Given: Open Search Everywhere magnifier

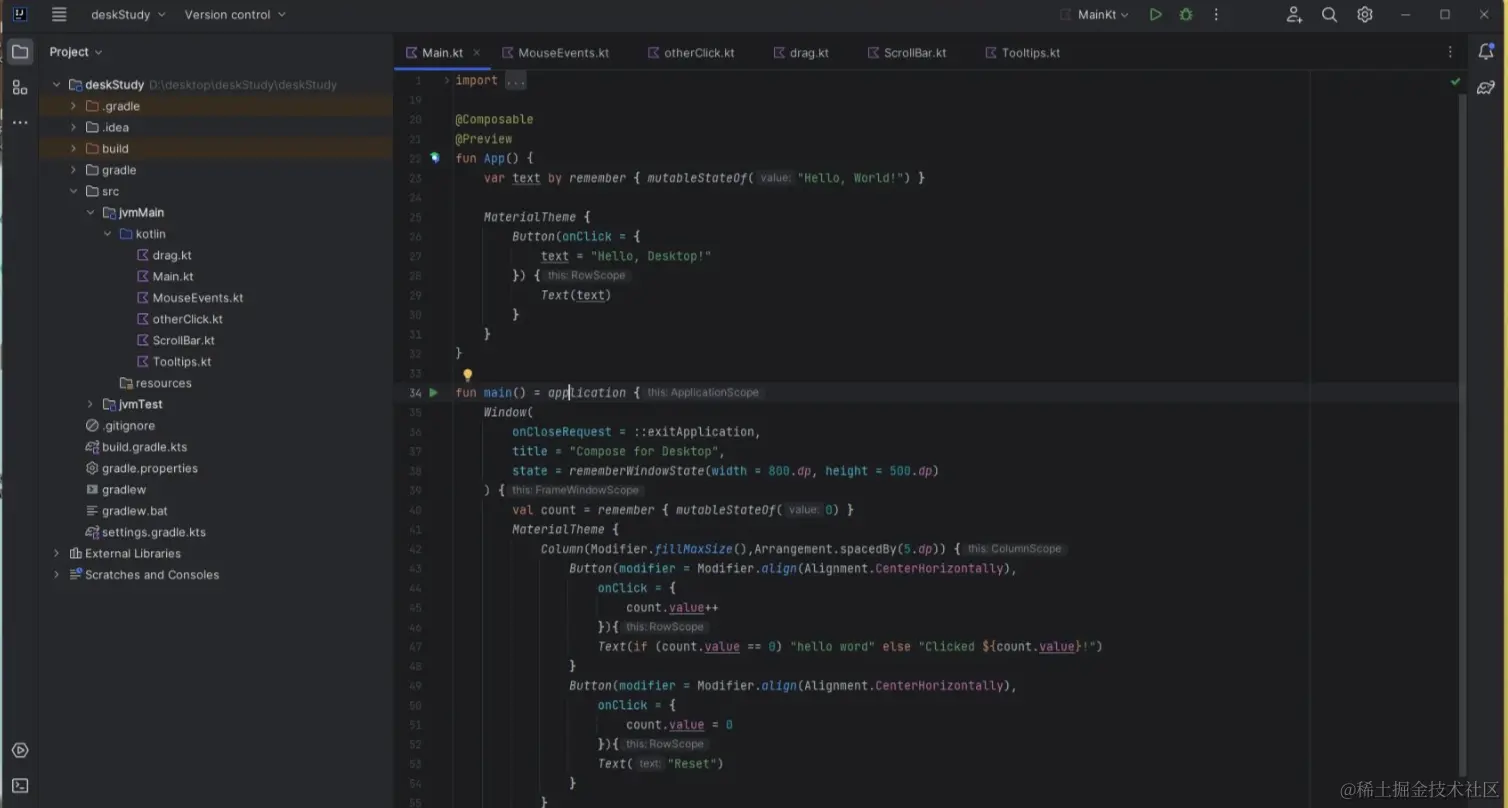Looking at the screenshot, I should click(1329, 14).
